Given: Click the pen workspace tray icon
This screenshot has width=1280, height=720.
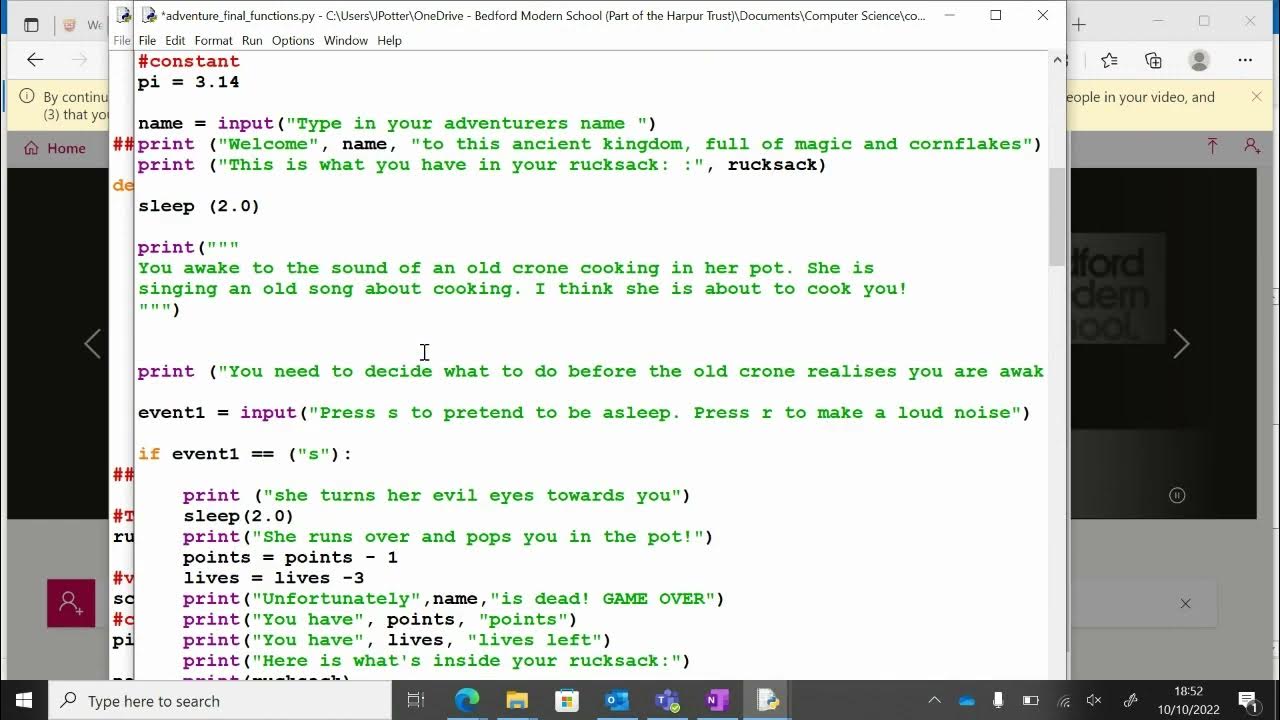Looking at the screenshot, I should (x=1130, y=700).
